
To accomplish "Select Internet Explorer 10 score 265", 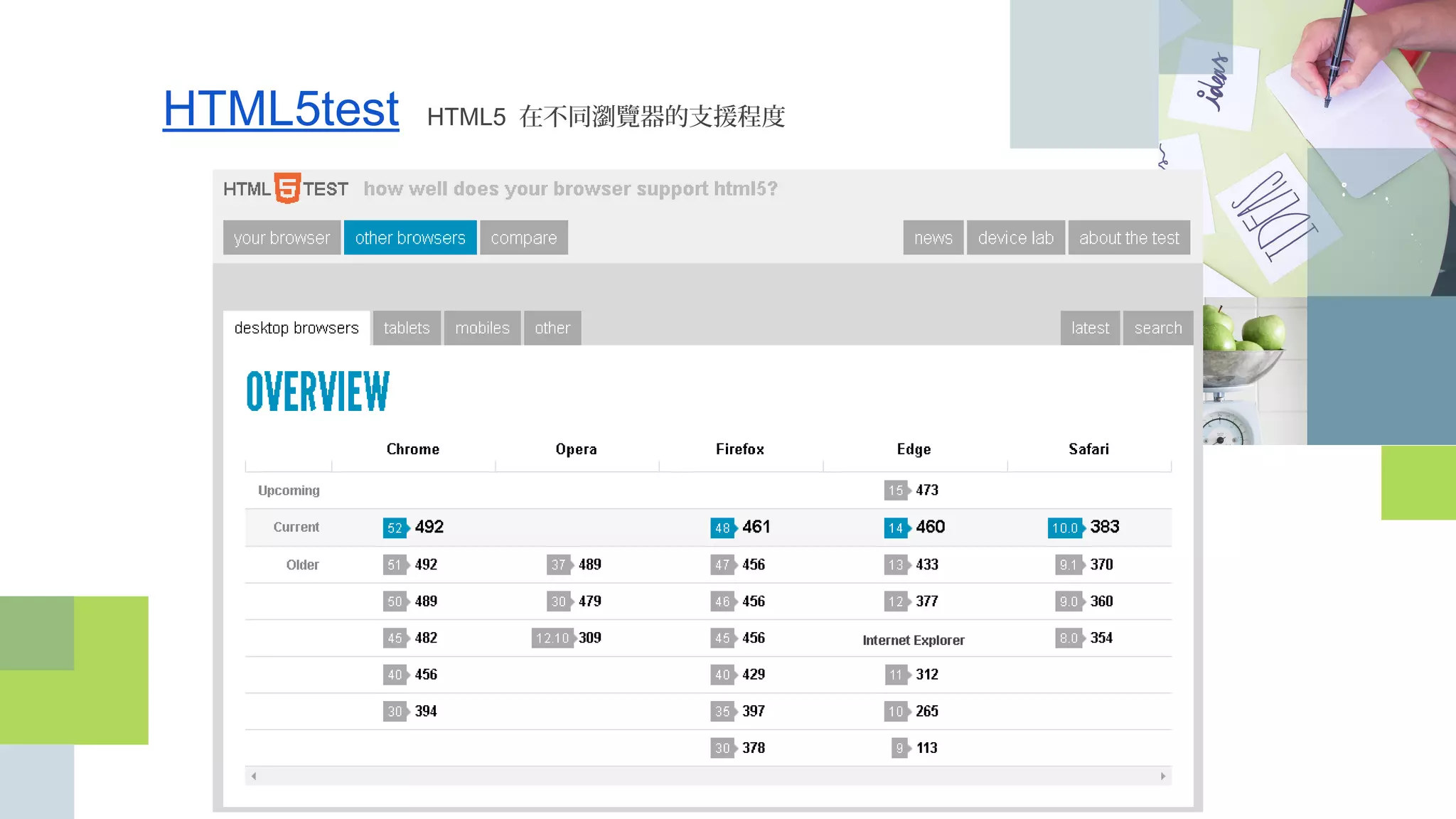I will click(x=911, y=711).
